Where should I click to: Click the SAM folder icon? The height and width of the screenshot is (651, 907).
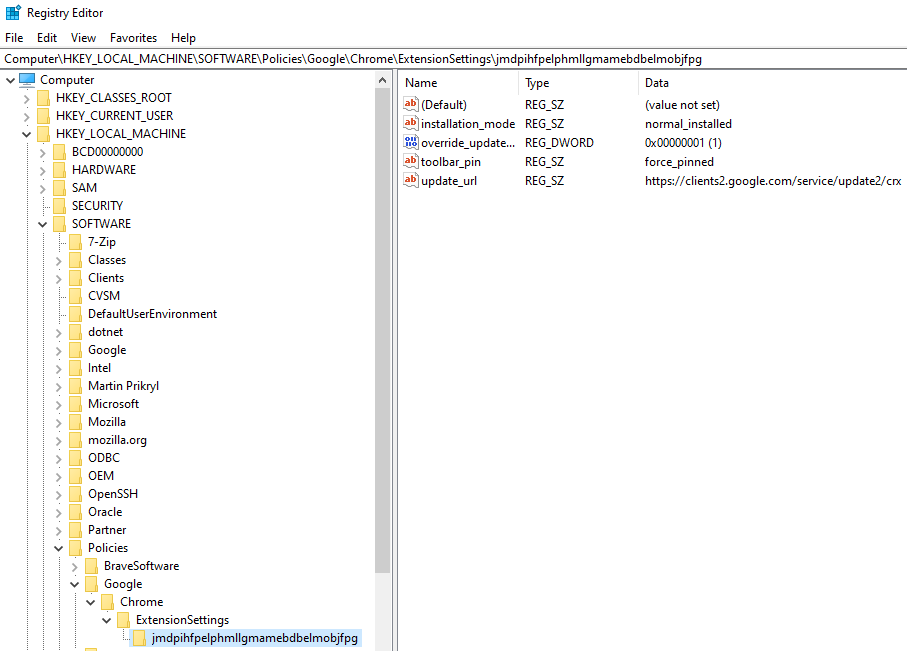click(60, 187)
